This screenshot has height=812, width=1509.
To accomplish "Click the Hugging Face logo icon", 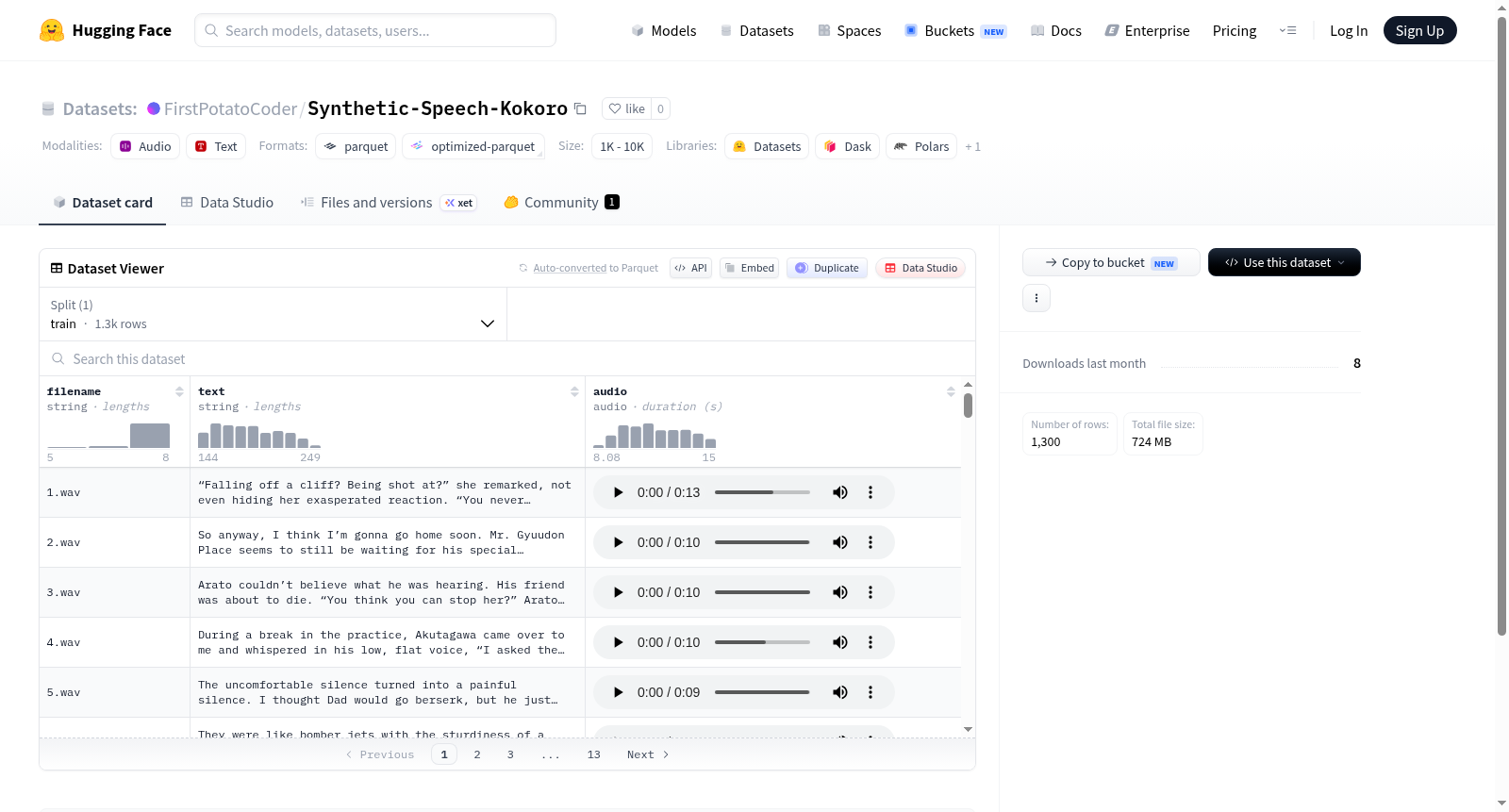I will pyautogui.click(x=52, y=30).
